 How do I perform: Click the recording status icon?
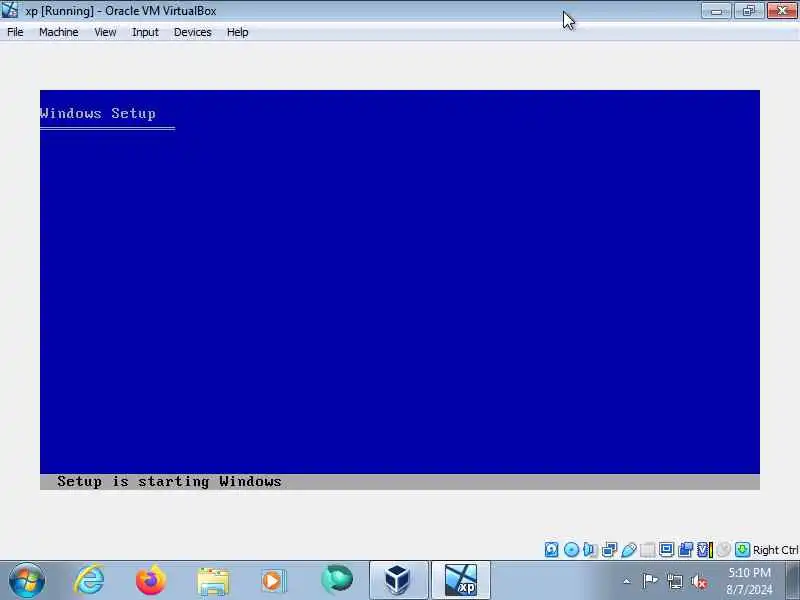coord(686,549)
